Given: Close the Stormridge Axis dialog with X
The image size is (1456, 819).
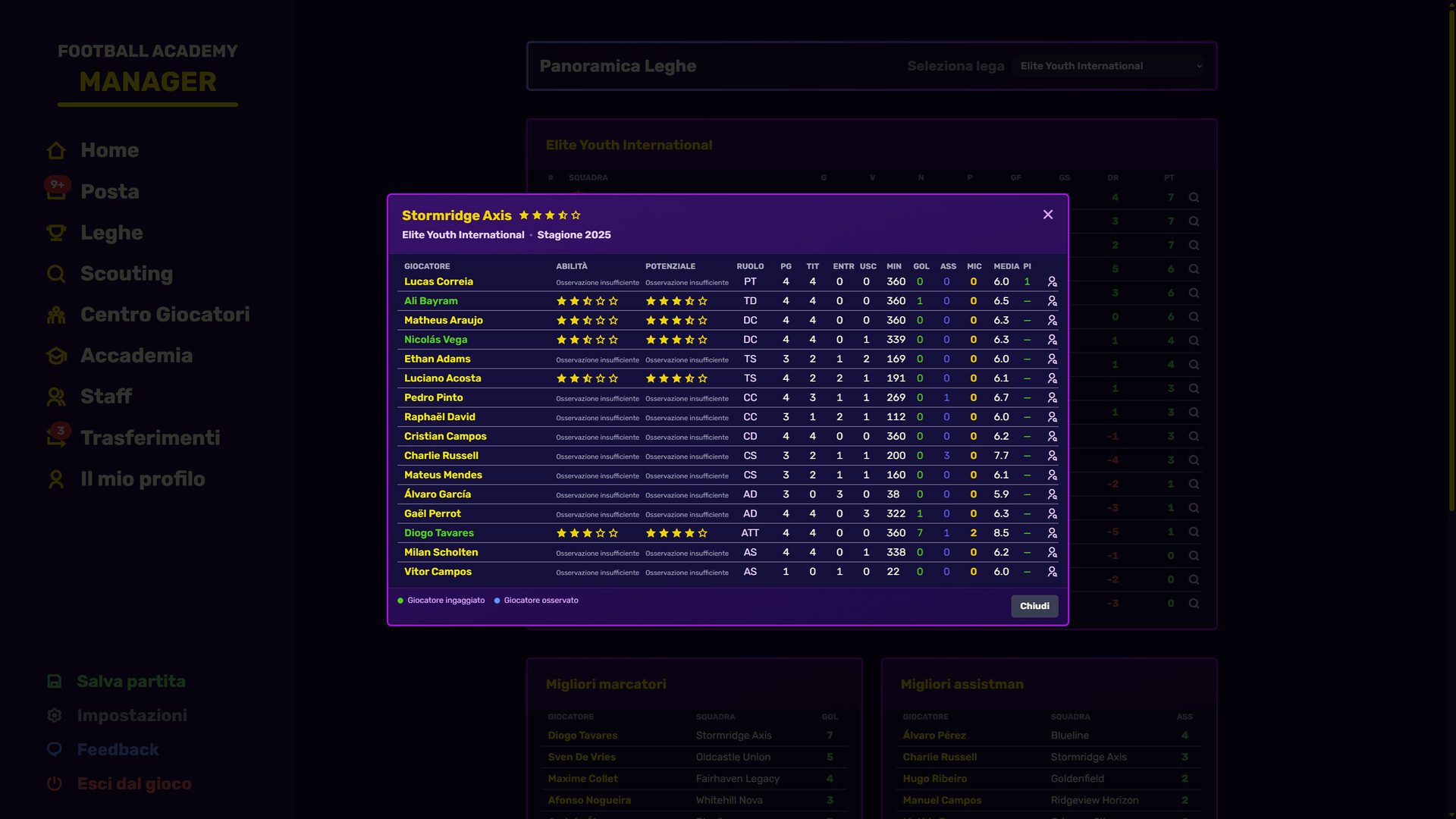Looking at the screenshot, I should 1047,215.
